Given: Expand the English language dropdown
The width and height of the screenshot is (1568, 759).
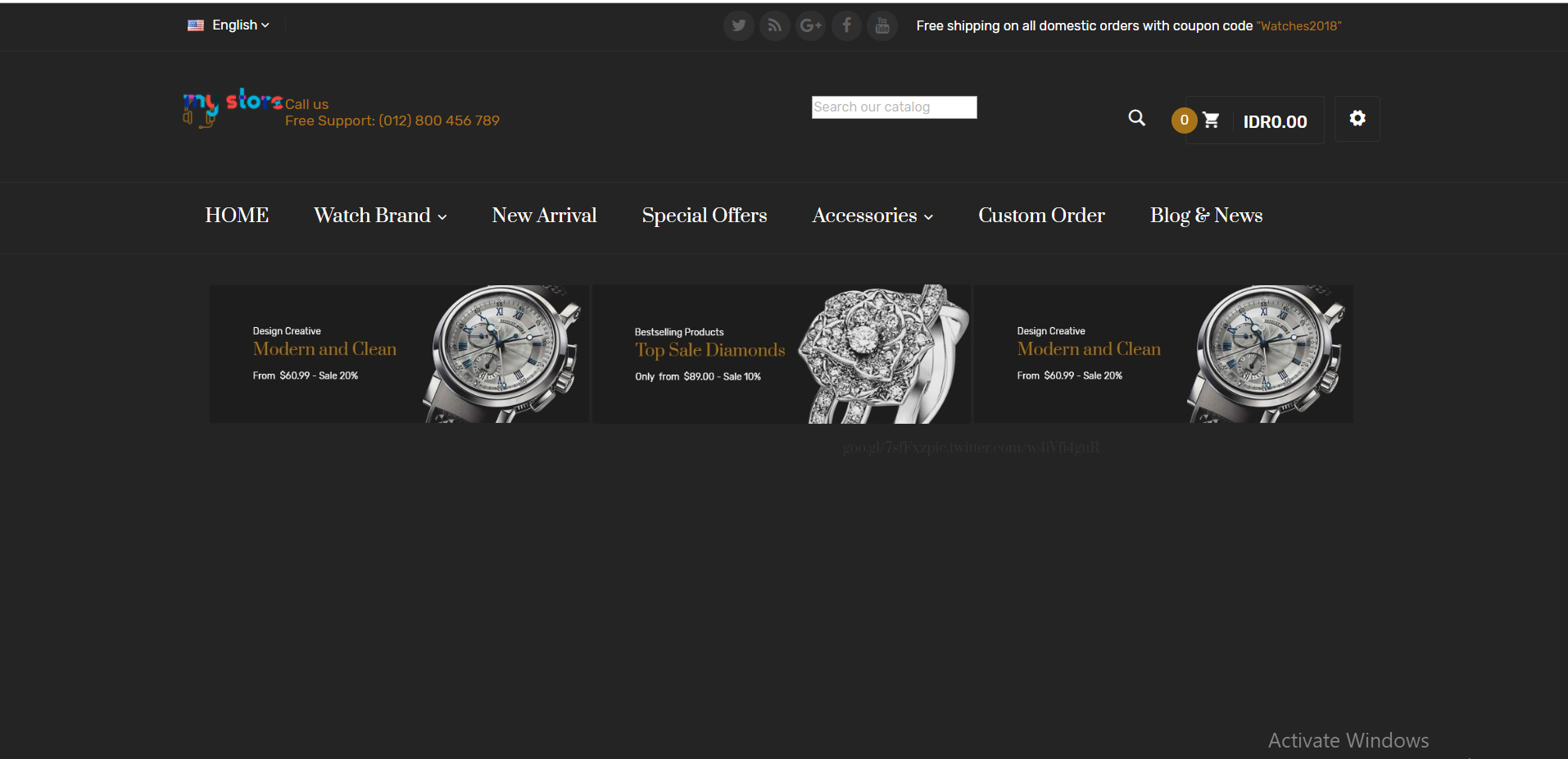Looking at the screenshot, I should (240, 25).
